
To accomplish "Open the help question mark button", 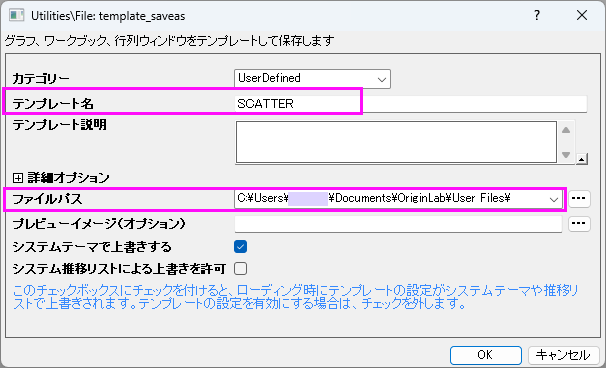I will pos(537,15).
